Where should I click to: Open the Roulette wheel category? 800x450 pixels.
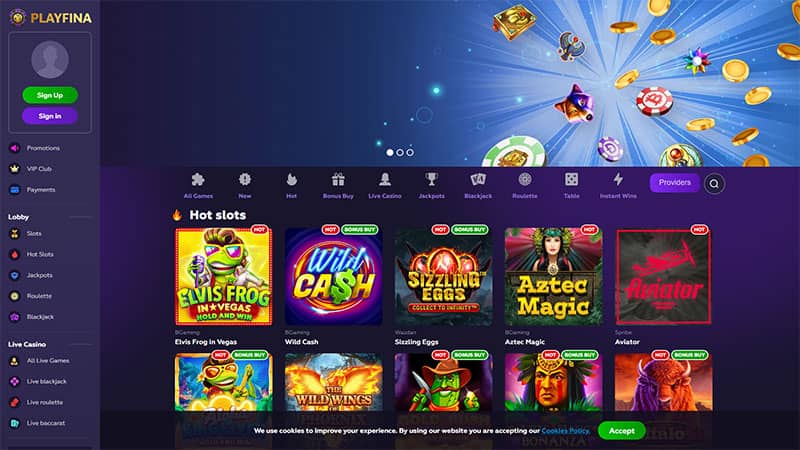(524, 185)
